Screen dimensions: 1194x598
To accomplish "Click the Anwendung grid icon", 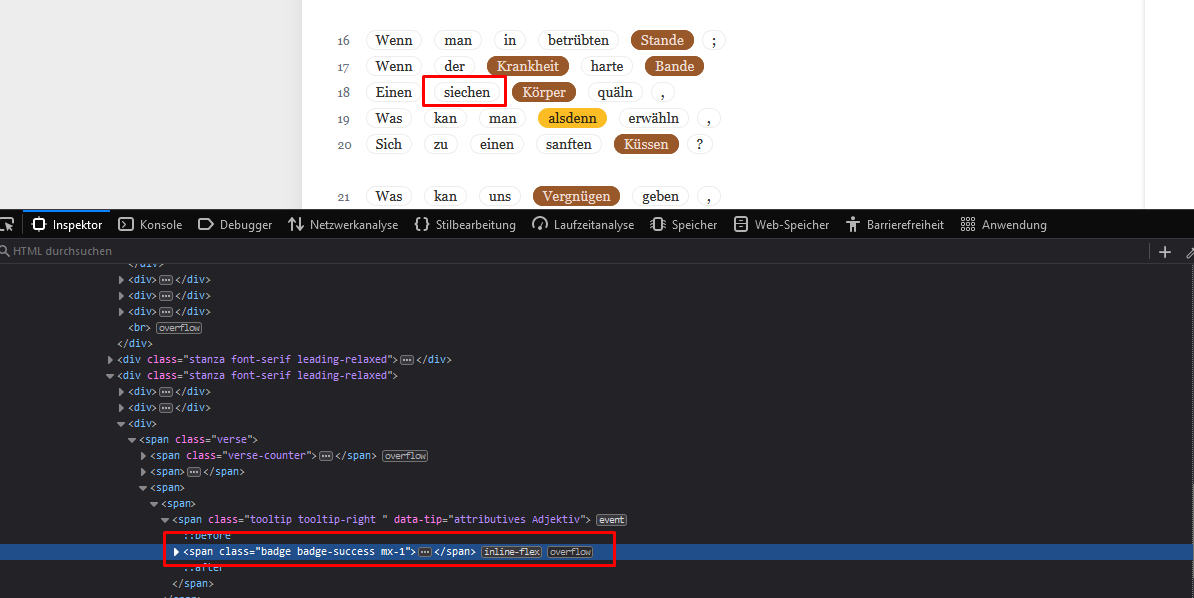I will tap(969, 224).
